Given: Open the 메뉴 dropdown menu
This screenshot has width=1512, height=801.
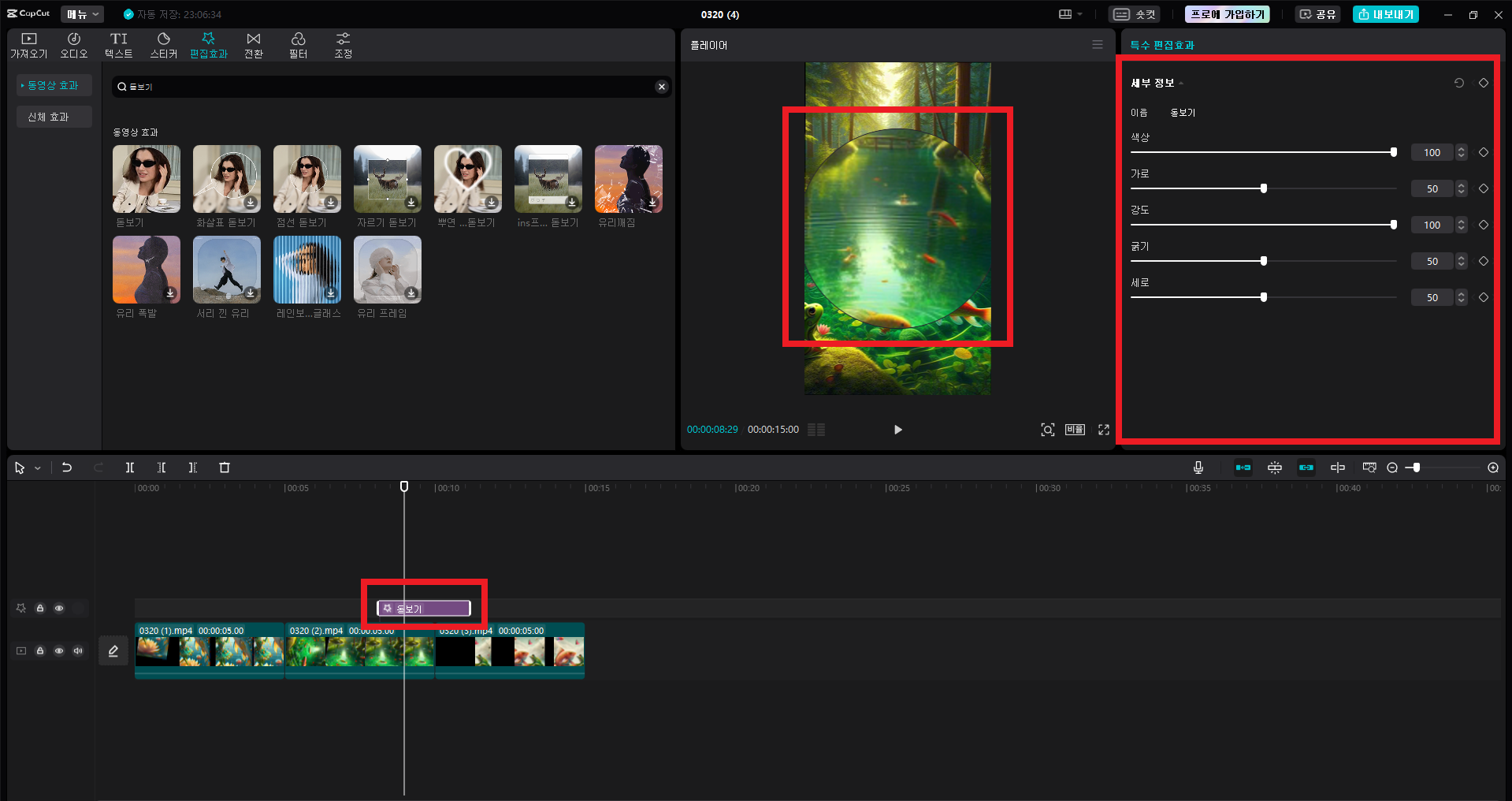Looking at the screenshot, I should pyautogui.click(x=83, y=14).
